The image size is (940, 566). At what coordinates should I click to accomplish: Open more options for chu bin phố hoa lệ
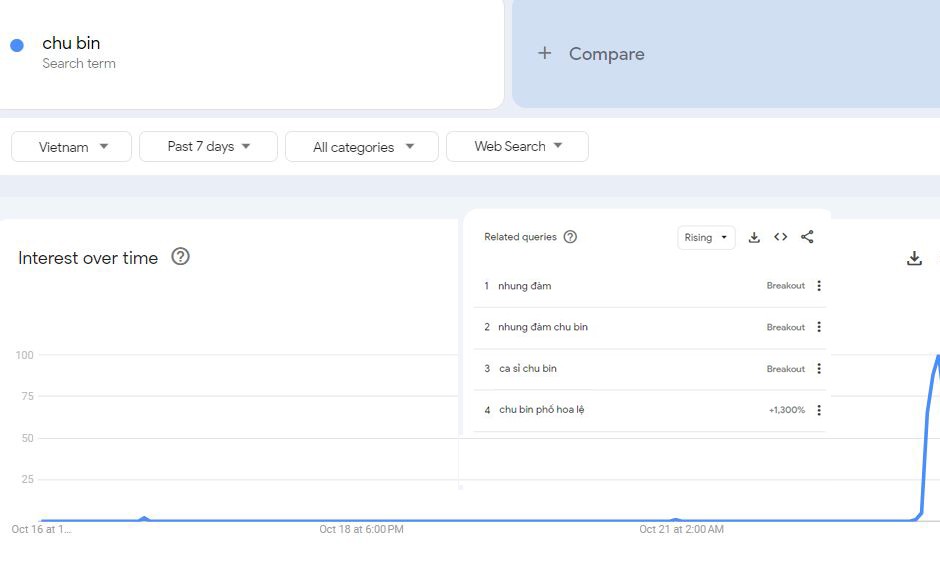click(819, 410)
